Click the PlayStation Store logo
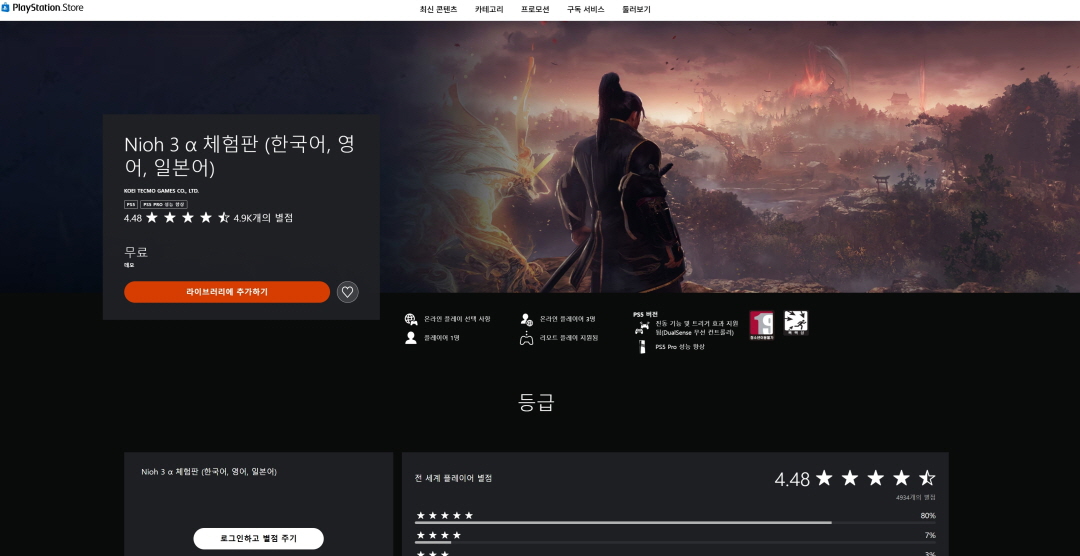The image size is (1080, 556). point(43,8)
